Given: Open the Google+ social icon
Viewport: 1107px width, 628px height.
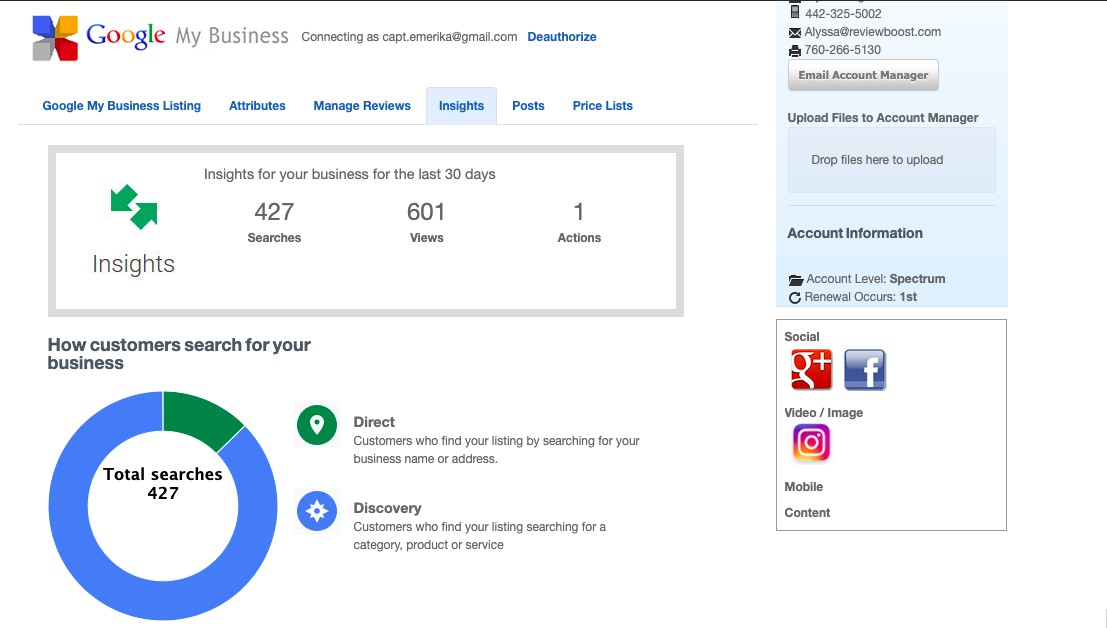Looking at the screenshot, I should pyautogui.click(x=811, y=369).
